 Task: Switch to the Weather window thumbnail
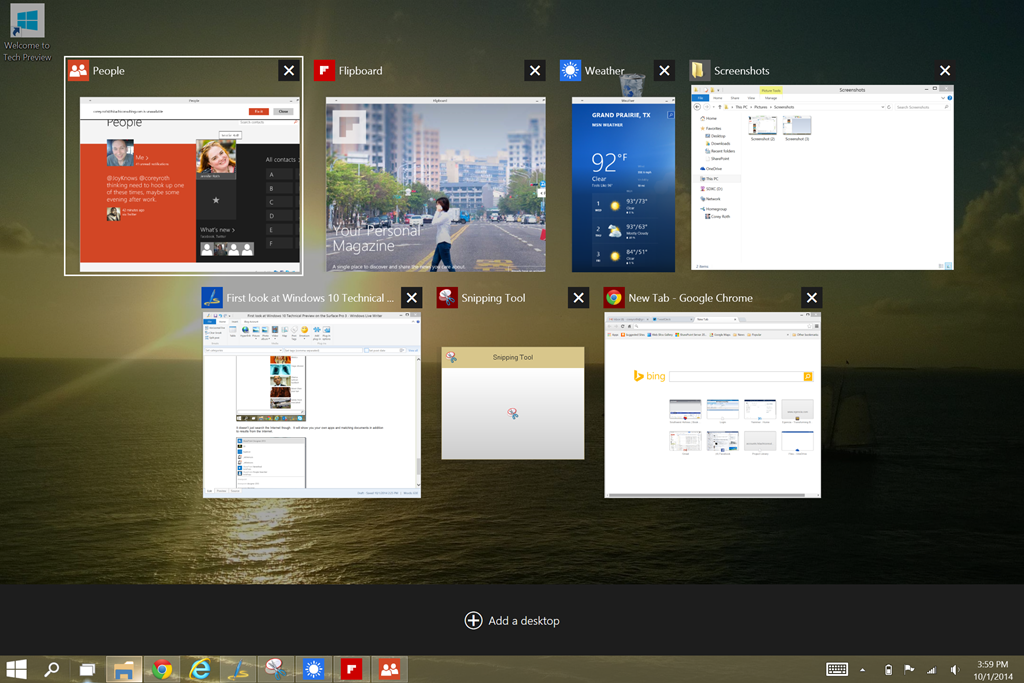coord(623,184)
